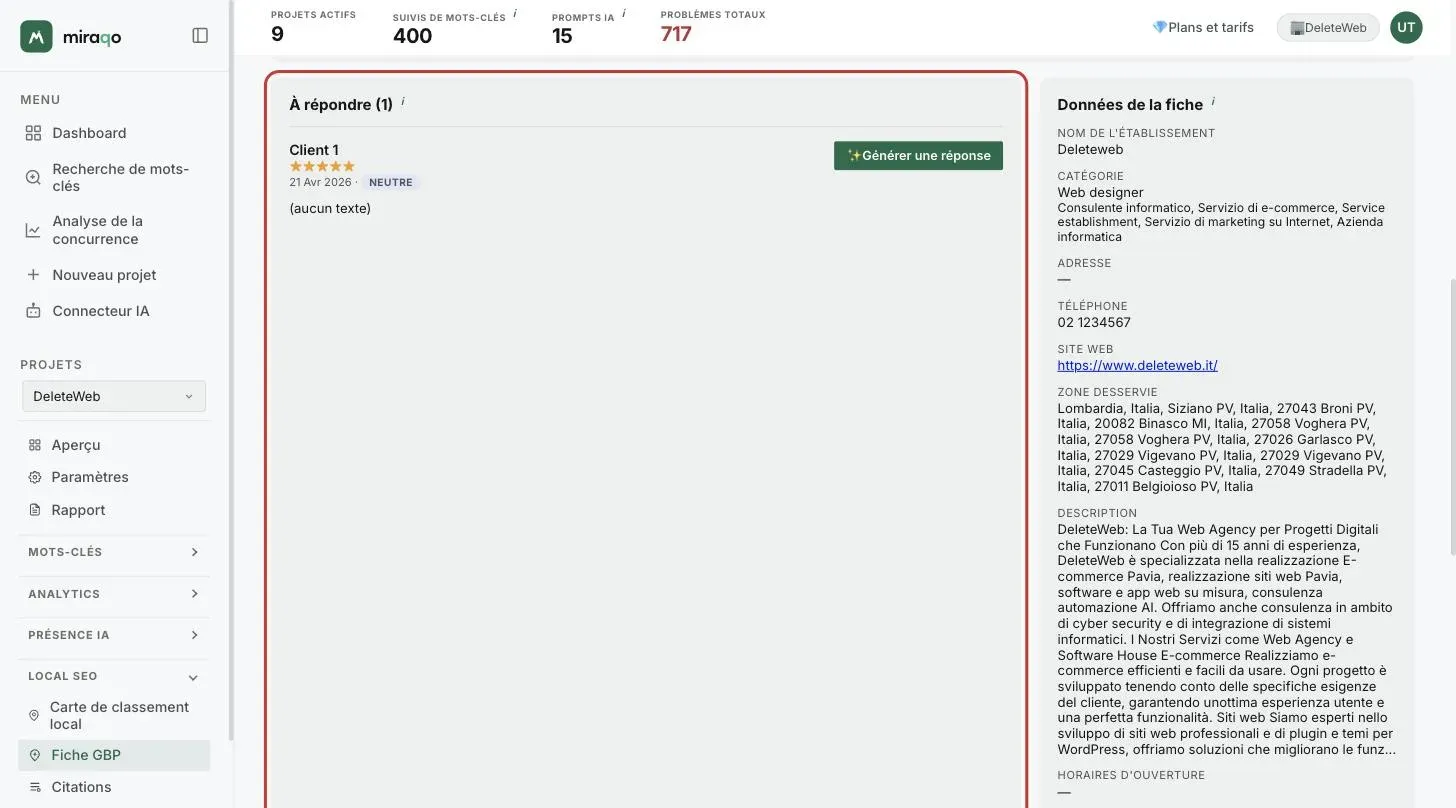Click the Rapport document icon
Image resolution: width=1456 pixels, height=808 pixels.
(x=35, y=510)
